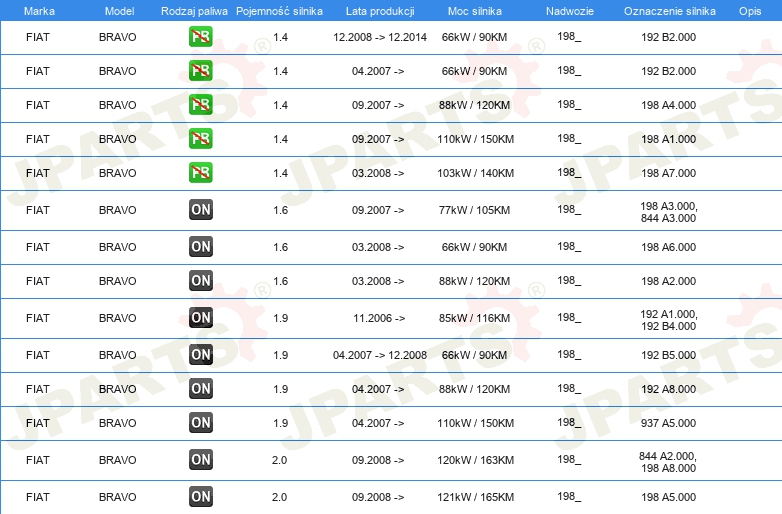This screenshot has height=514, width=782.
Task: Click the petrol icon in the 198 A7.000 row
Action: pos(200,172)
